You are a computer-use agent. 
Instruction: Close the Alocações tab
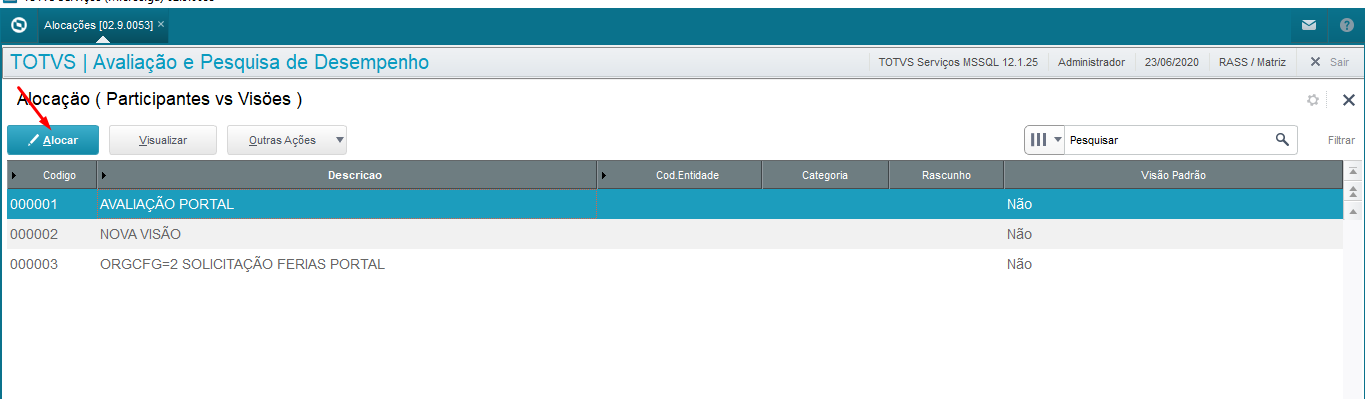coord(161,23)
